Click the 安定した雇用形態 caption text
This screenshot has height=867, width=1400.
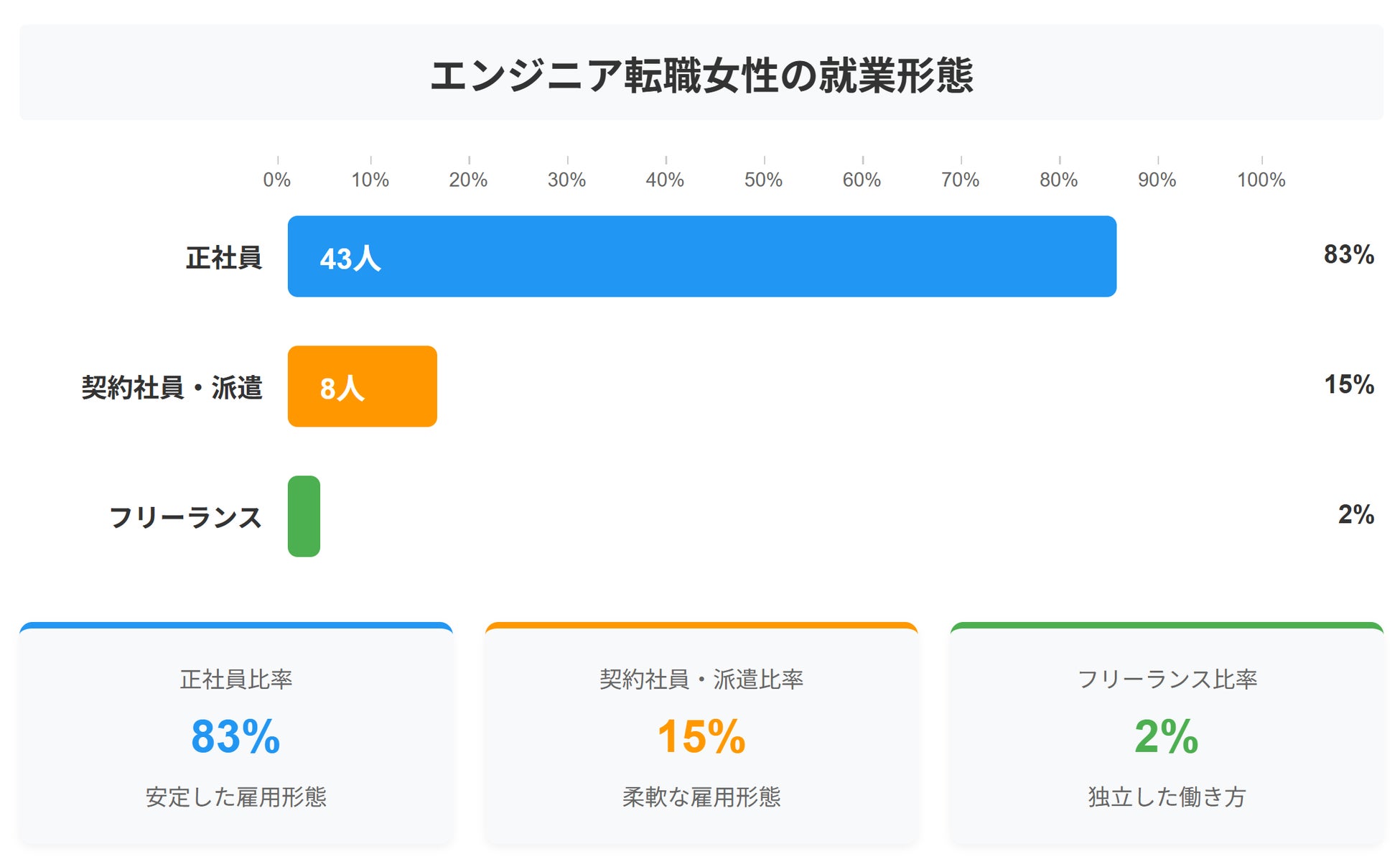(x=236, y=797)
